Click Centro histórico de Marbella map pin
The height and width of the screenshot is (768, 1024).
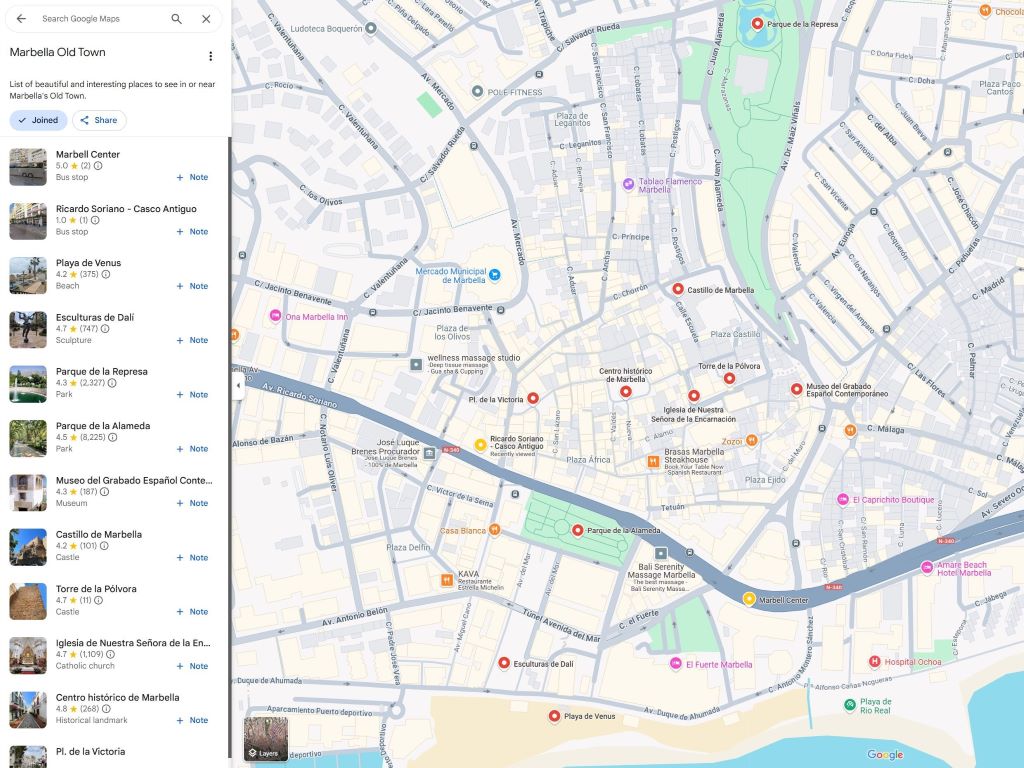(626, 392)
